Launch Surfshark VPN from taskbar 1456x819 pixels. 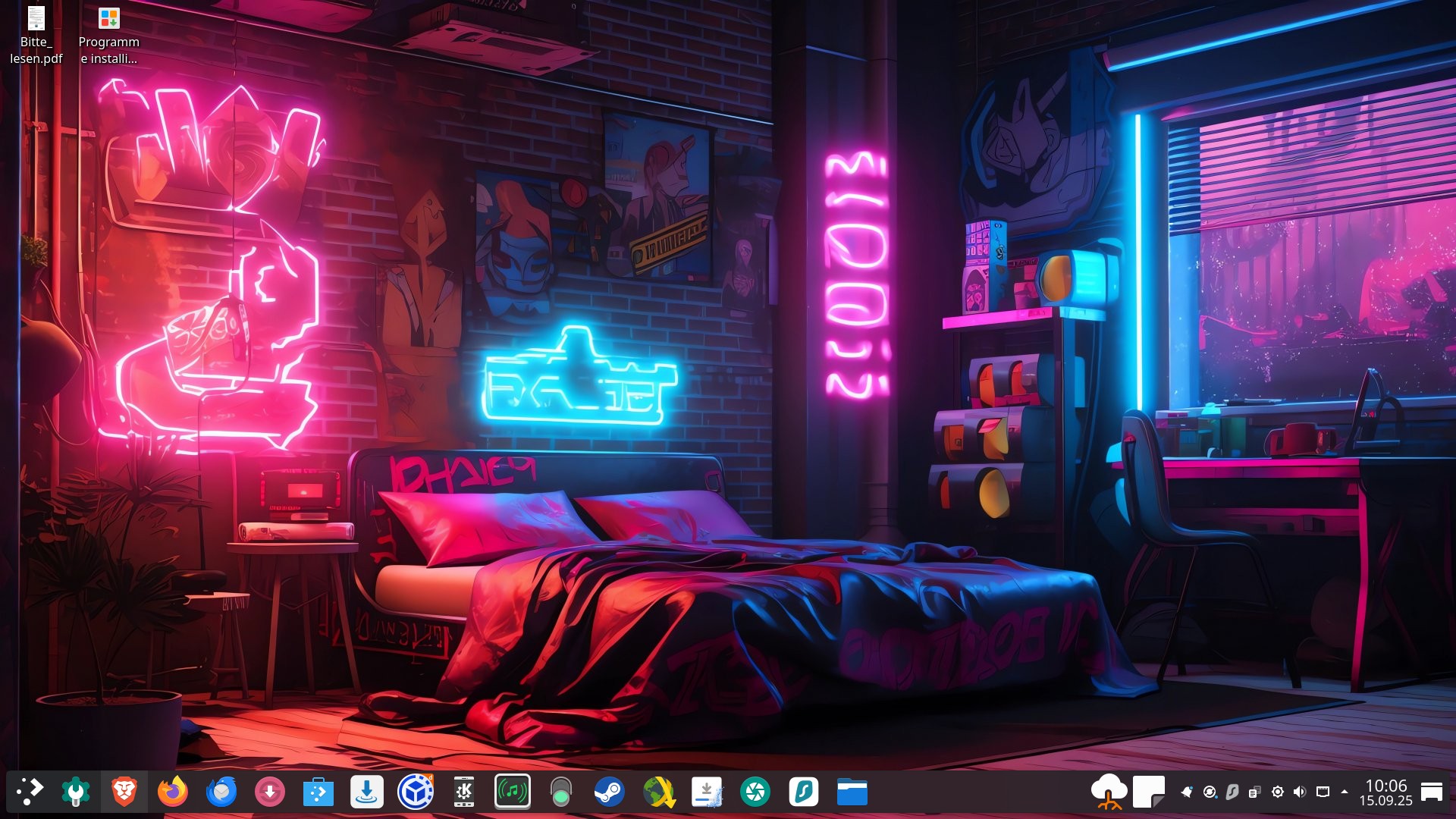pos(803,792)
